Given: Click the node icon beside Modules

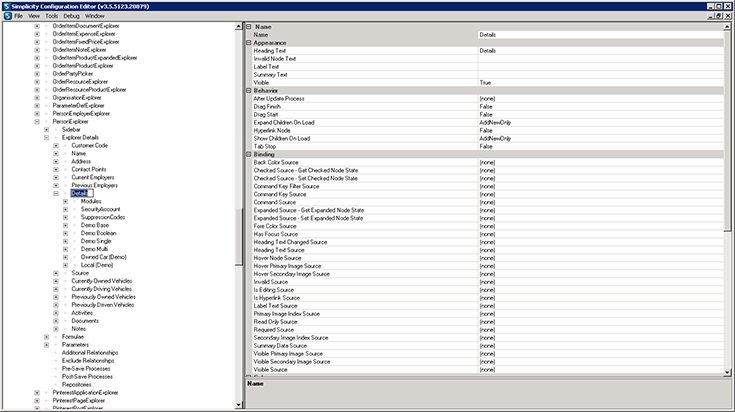Looking at the screenshot, I should [x=75, y=201].
